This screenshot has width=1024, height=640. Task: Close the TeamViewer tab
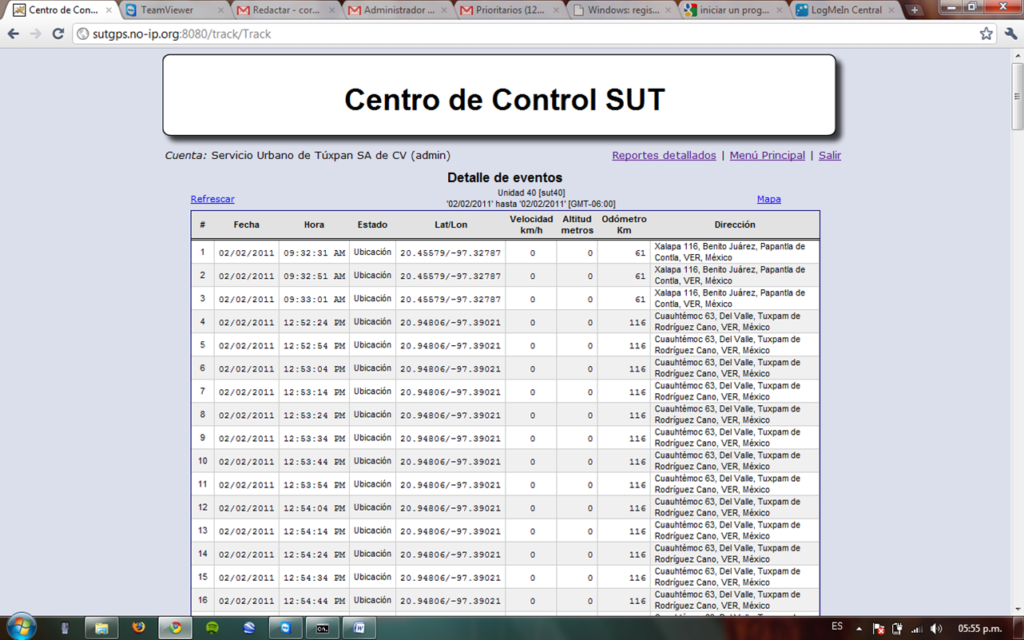click(221, 10)
